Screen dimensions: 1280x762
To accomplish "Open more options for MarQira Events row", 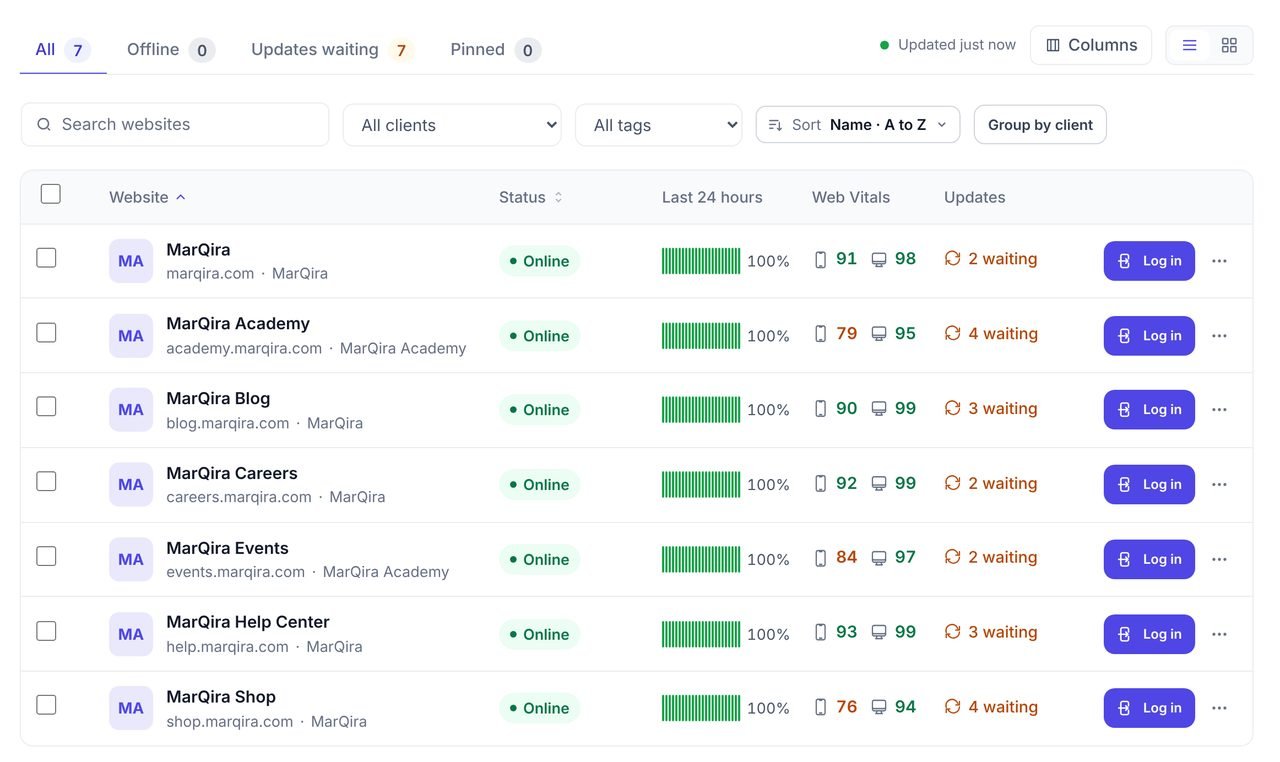I will pos(1219,559).
